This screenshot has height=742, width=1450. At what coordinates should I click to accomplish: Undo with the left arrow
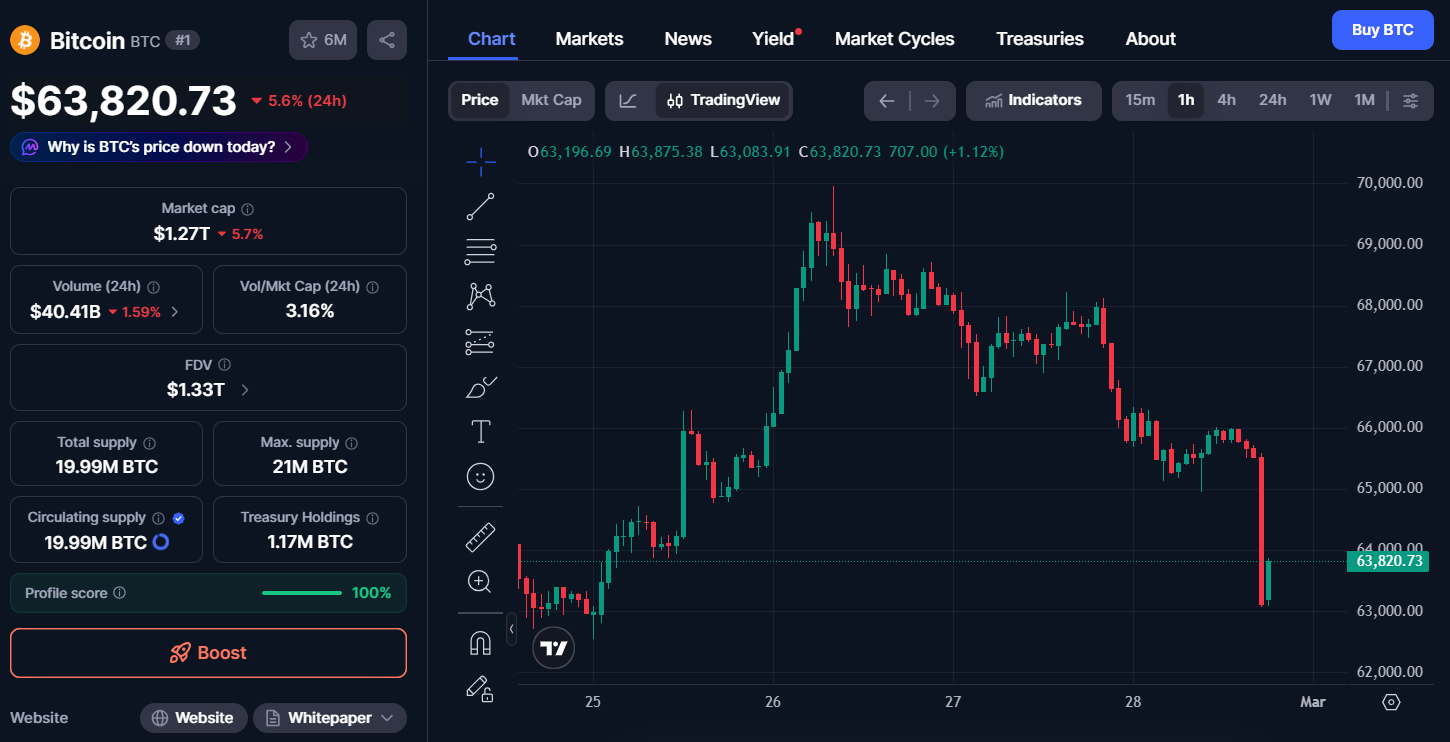[886, 101]
